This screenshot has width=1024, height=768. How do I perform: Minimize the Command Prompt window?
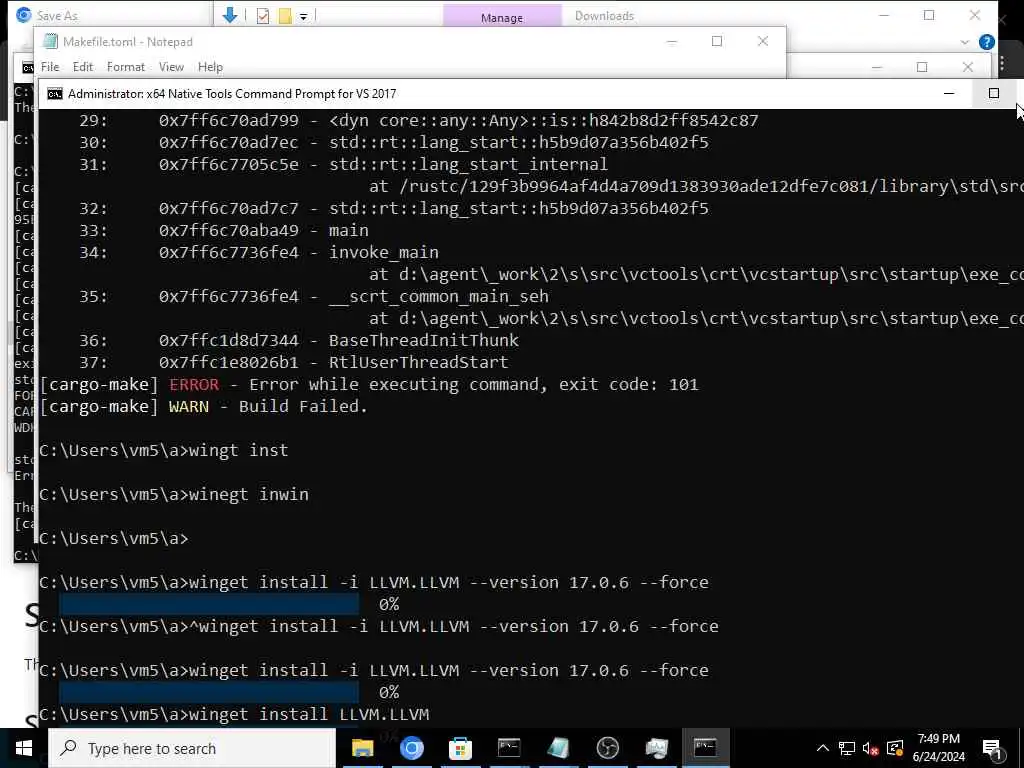[x=950, y=94]
